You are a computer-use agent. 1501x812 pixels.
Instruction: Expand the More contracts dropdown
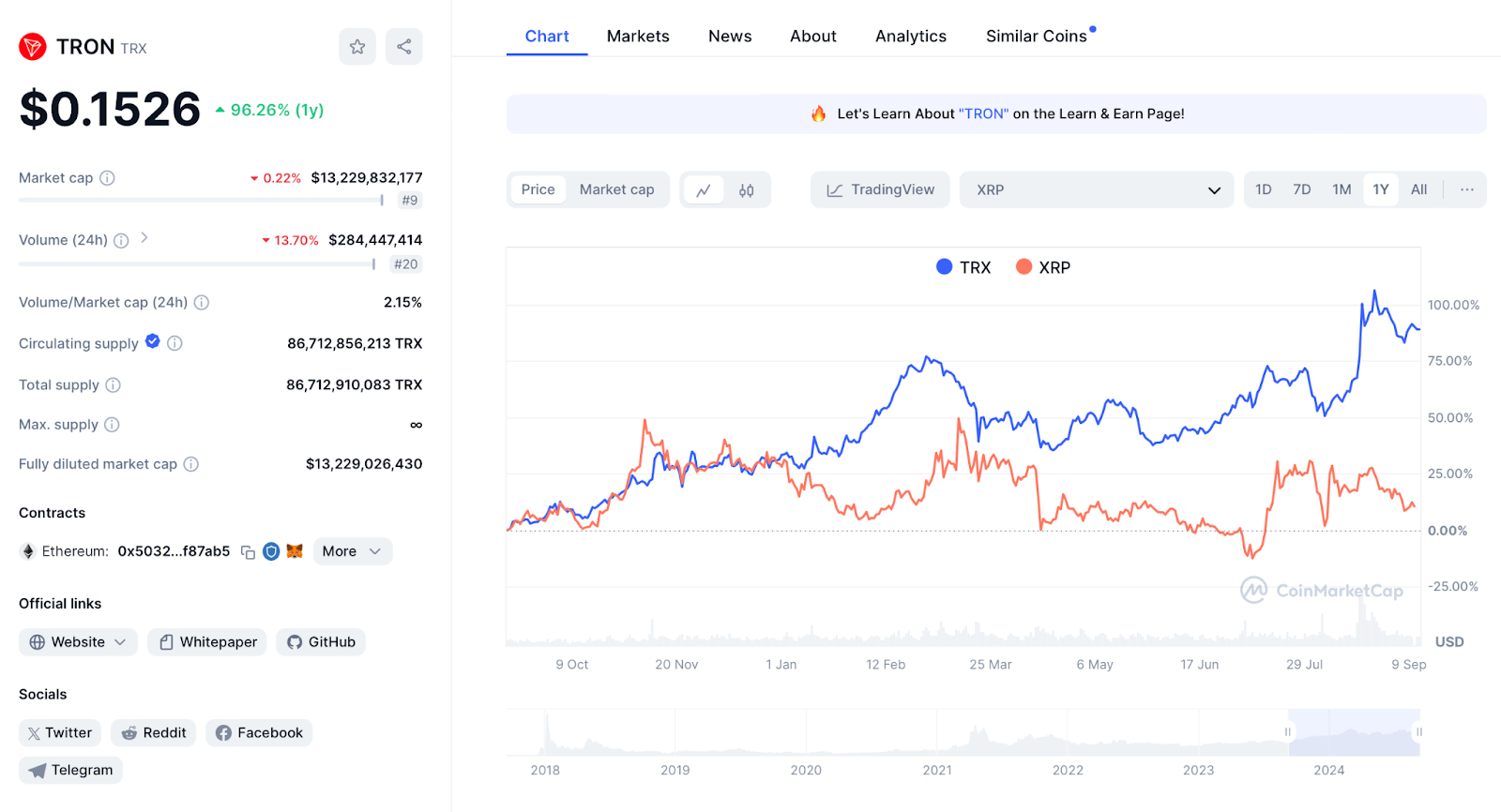pyautogui.click(x=353, y=551)
